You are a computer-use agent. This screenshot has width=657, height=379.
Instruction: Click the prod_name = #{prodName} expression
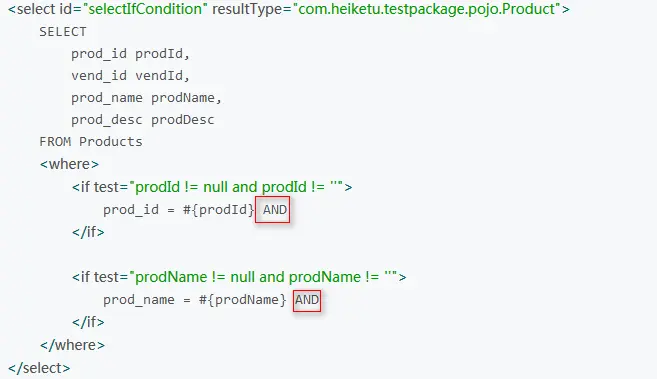tap(195, 300)
